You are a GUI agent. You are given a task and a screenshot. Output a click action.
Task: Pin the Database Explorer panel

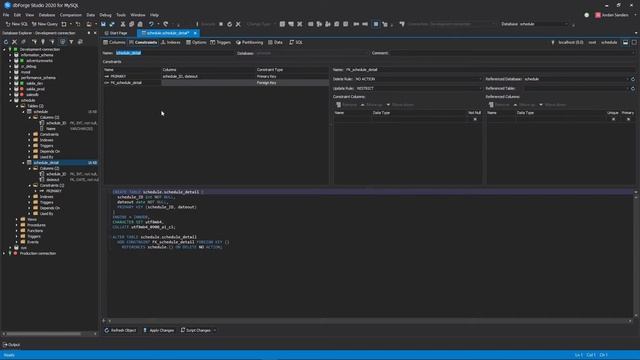(x=89, y=33)
